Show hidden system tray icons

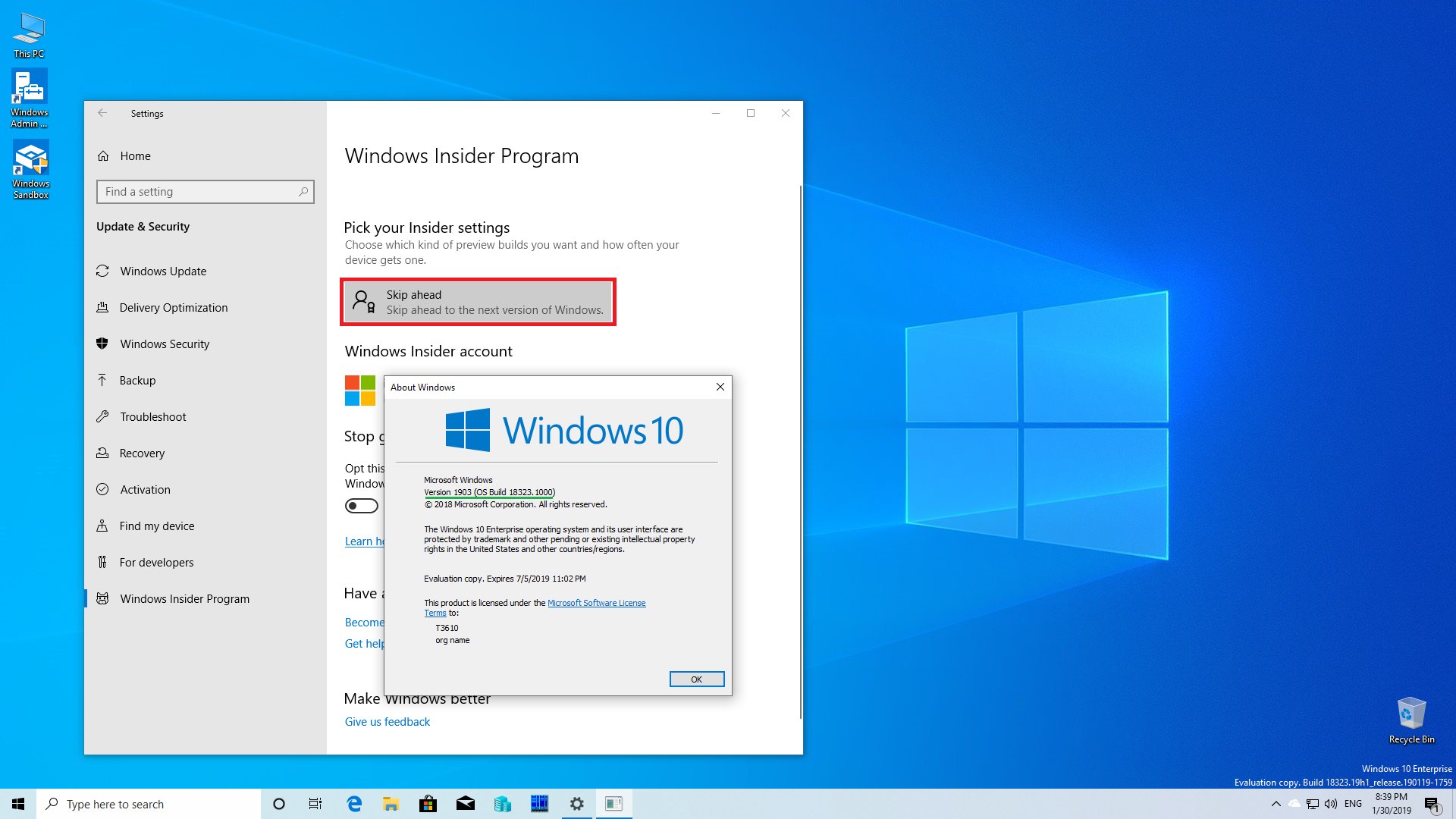tap(1276, 804)
